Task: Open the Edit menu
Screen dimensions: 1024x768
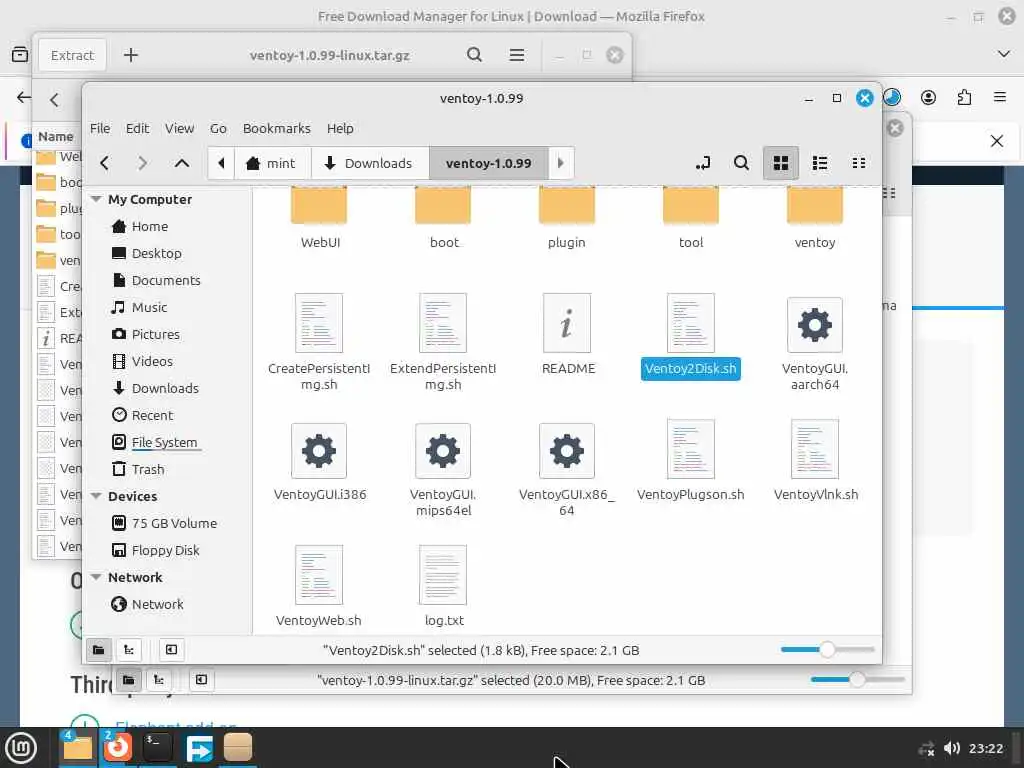Action: 137,129
